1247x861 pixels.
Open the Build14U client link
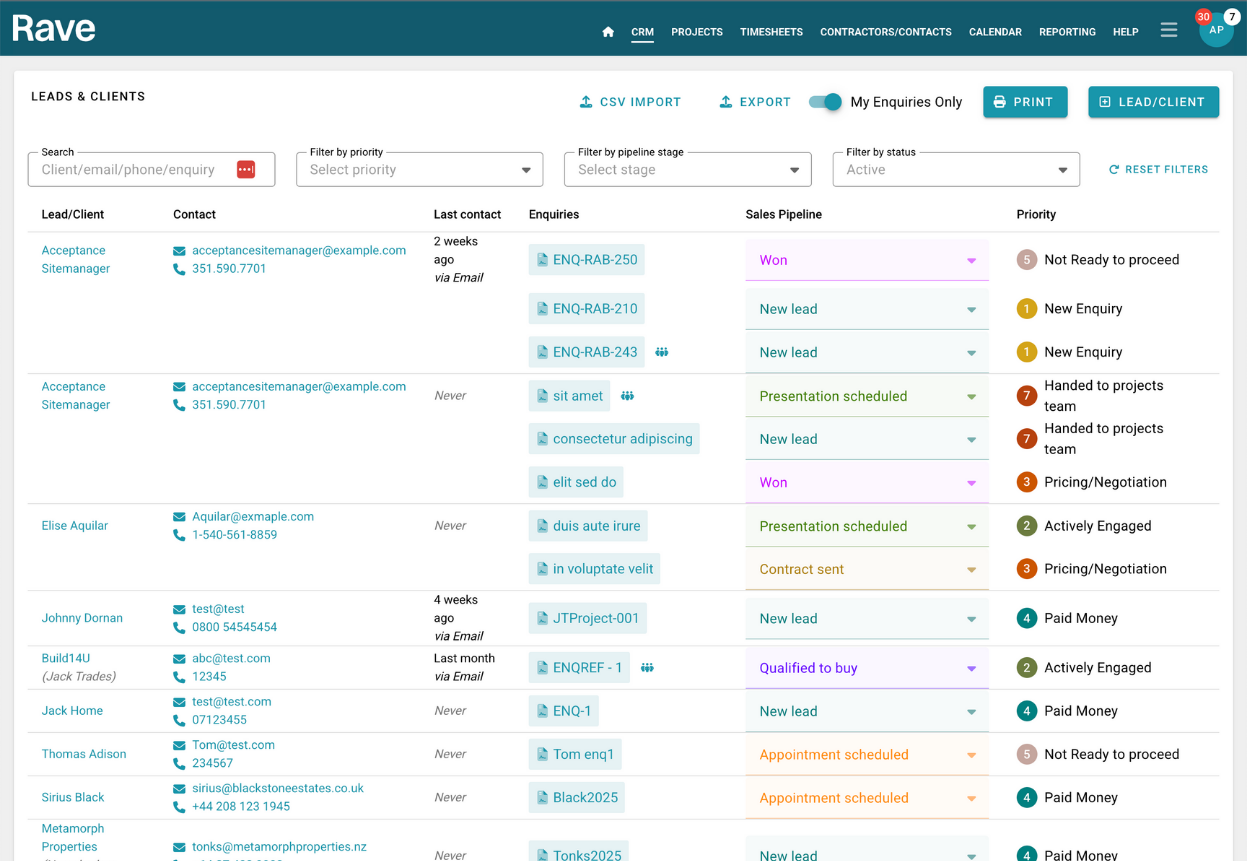(x=66, y=658)
